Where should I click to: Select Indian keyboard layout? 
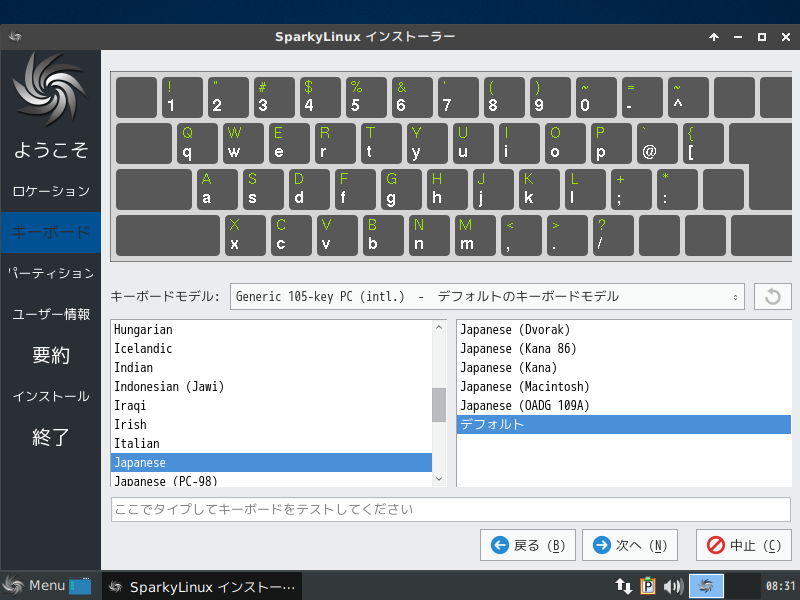tap(271, 367)
